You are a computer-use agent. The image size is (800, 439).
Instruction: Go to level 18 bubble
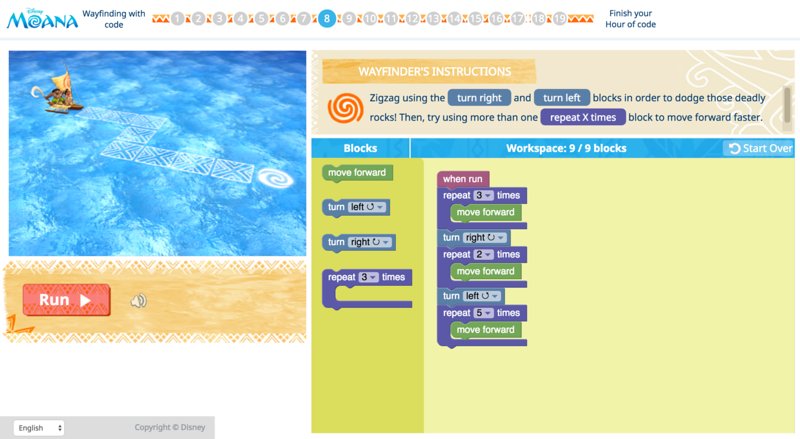pyautogui.click(x=539, y=19)
